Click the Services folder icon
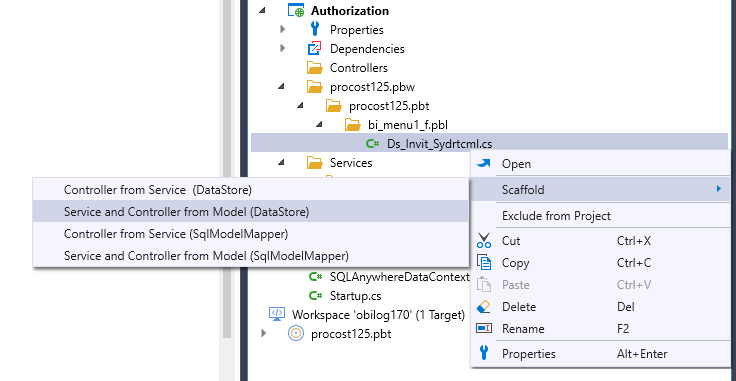This screenshot has height=381, width=736. click(314, 162)
